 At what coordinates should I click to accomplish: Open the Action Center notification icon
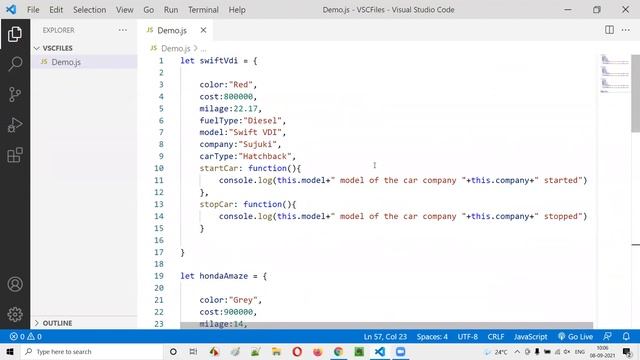pyautogui.click(x=627, y=351)
